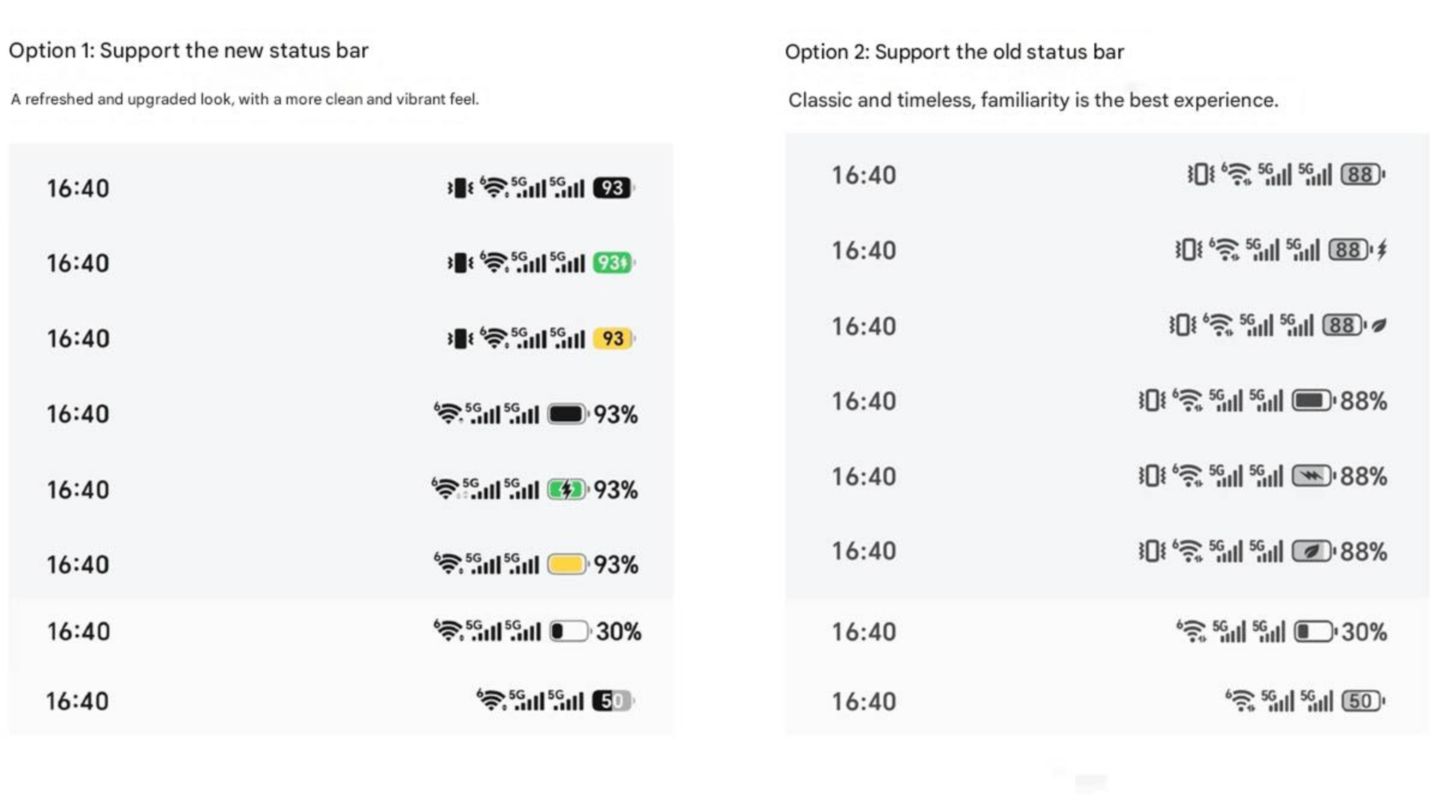
Task: Click the small leaf icon right of the 88 battery
Action: coord(1380,326)
